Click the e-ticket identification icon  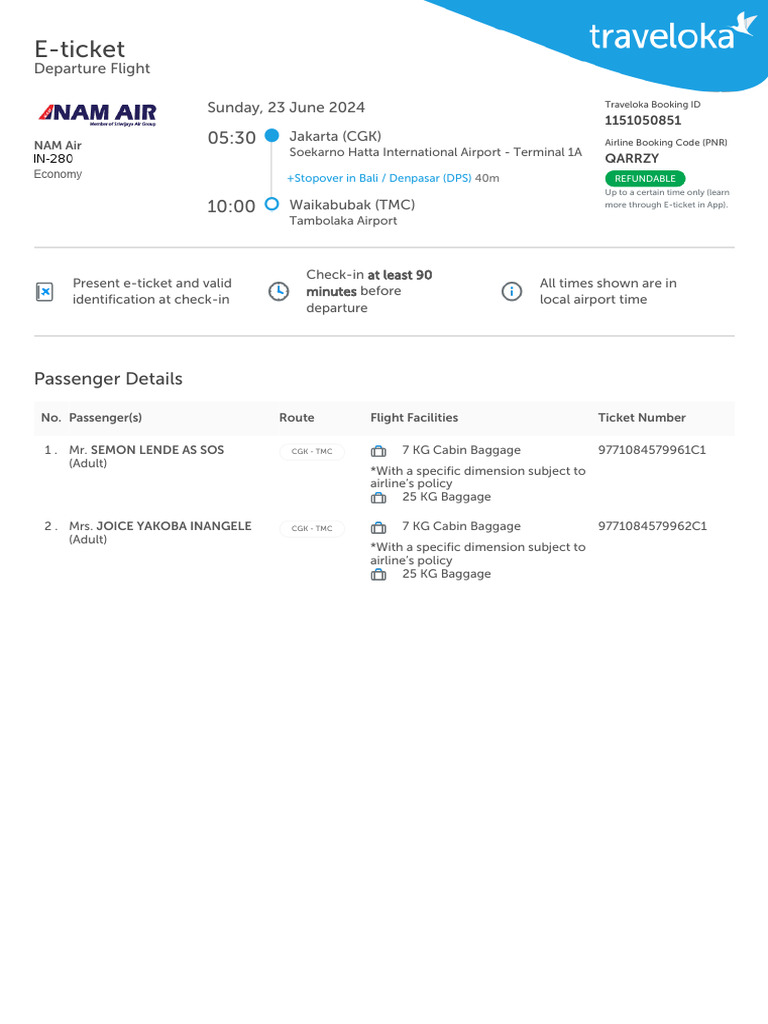coord(44,292)
